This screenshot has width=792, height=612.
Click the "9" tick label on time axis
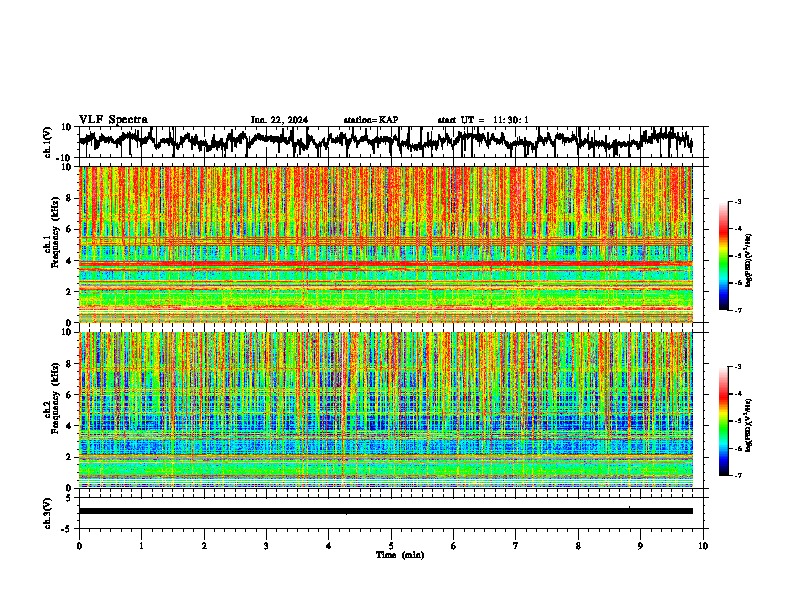[x=640, y=546]
